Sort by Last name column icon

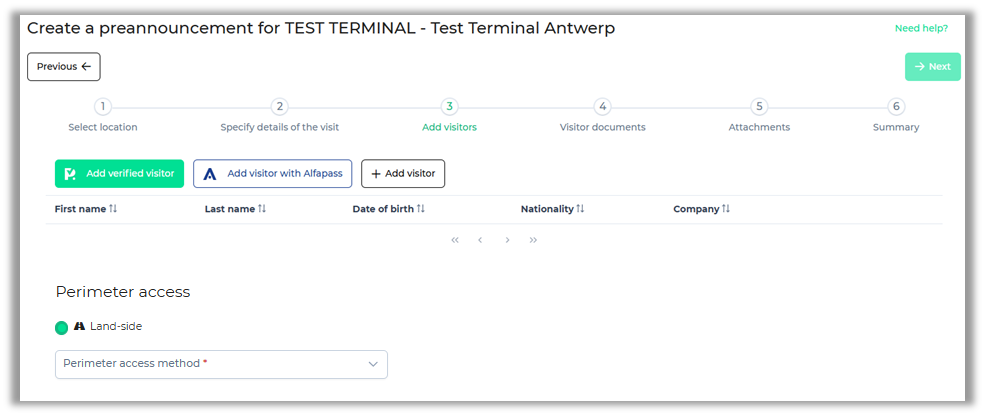point(262,209)
